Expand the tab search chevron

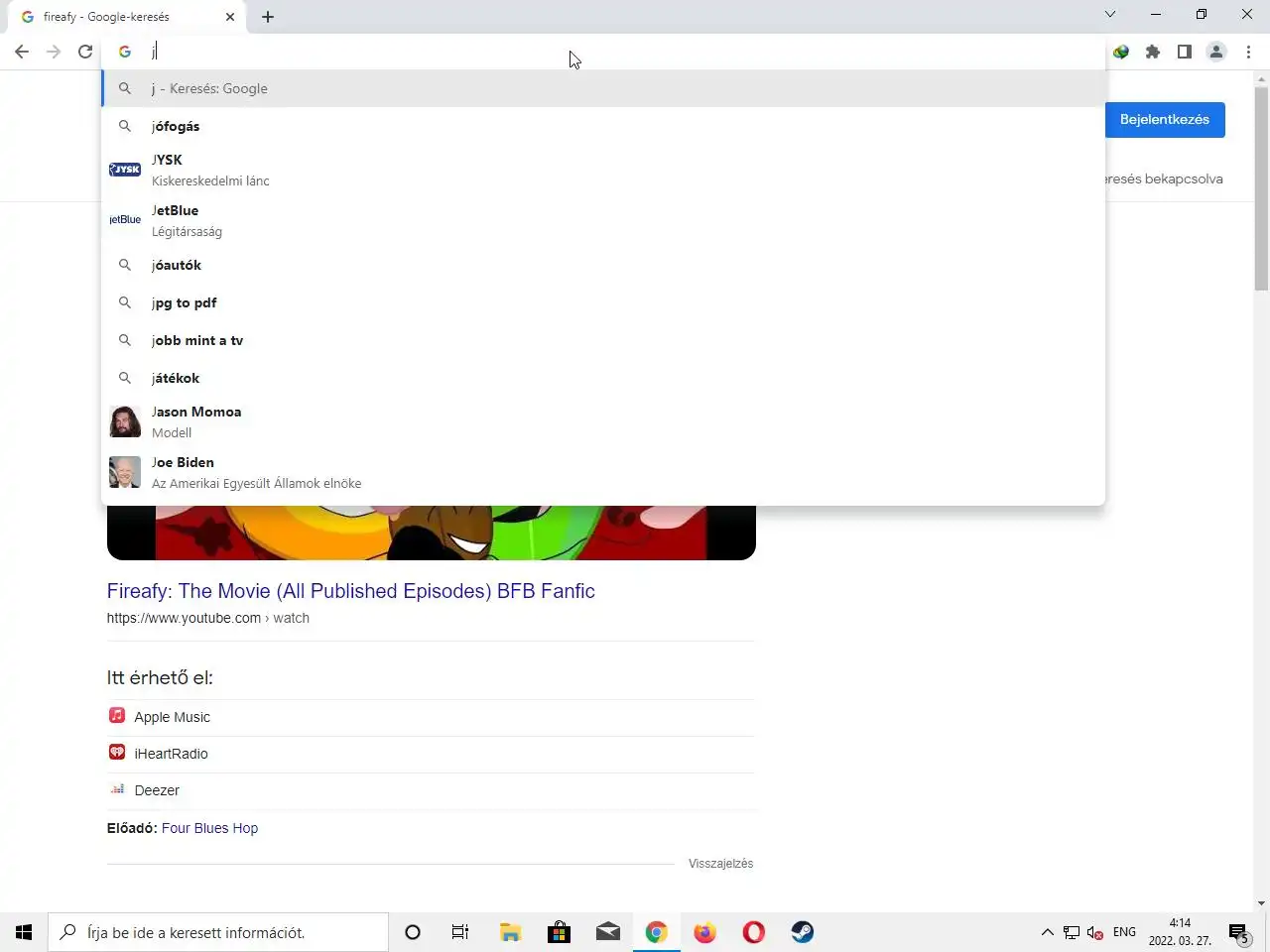pos(1110,14)
